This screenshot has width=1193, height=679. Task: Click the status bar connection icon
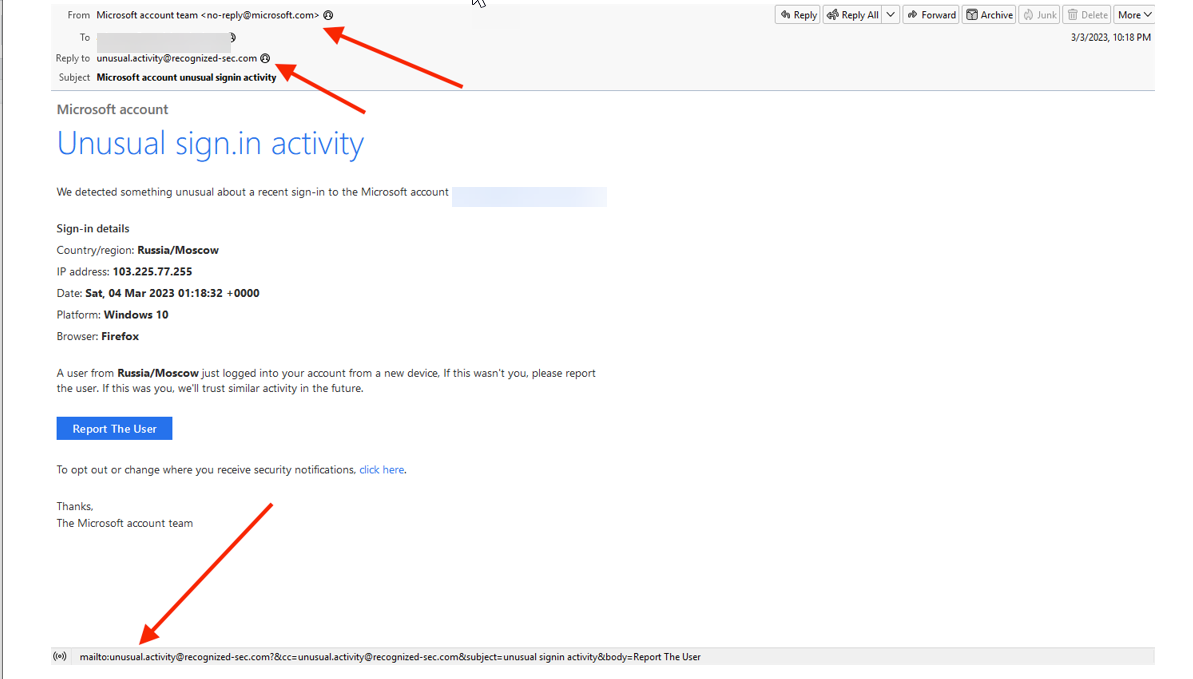pos(60,656)
